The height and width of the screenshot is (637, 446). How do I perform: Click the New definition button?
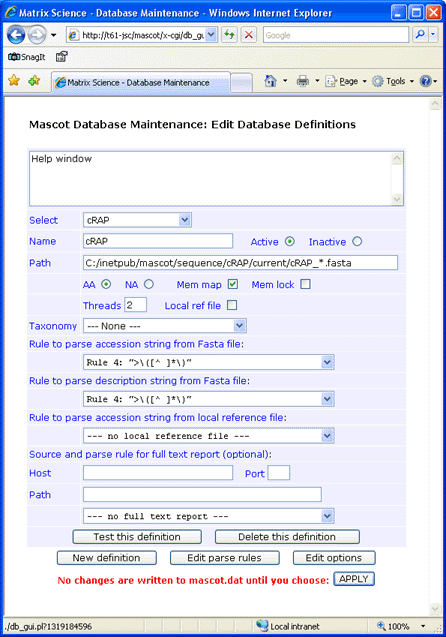coord(106,558)
